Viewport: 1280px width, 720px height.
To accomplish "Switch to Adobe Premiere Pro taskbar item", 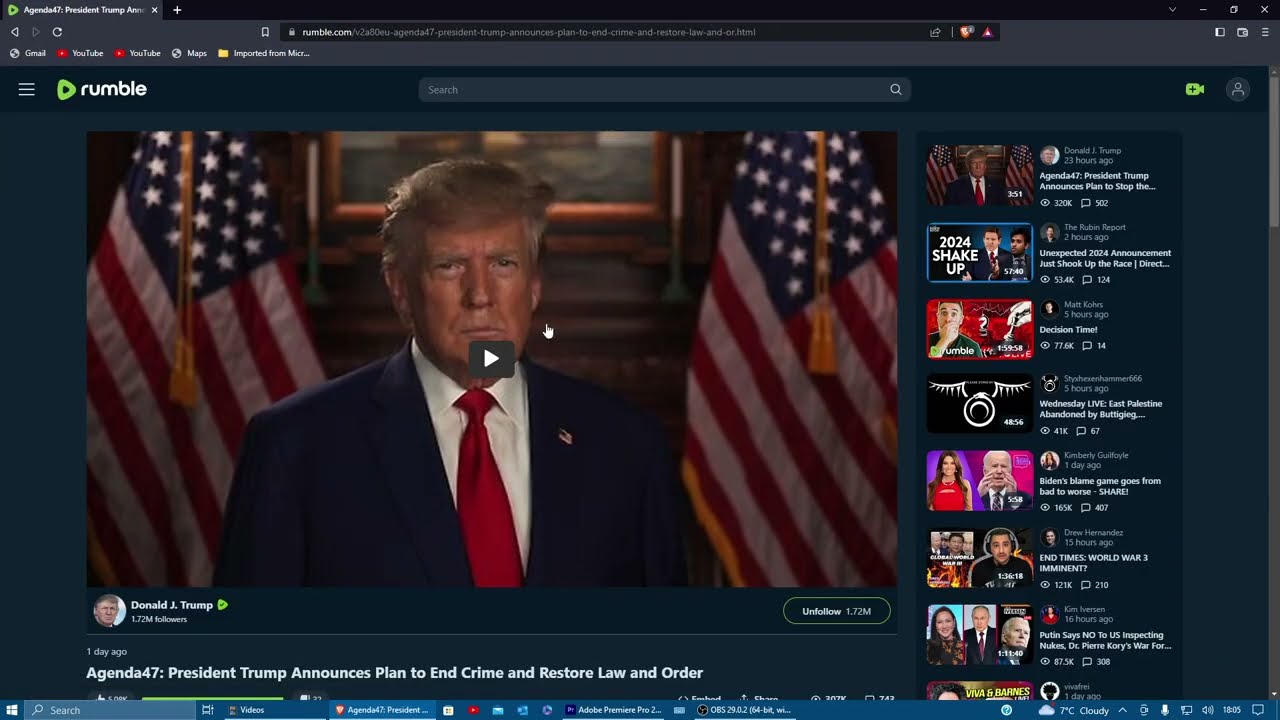I will coord(615,710).
